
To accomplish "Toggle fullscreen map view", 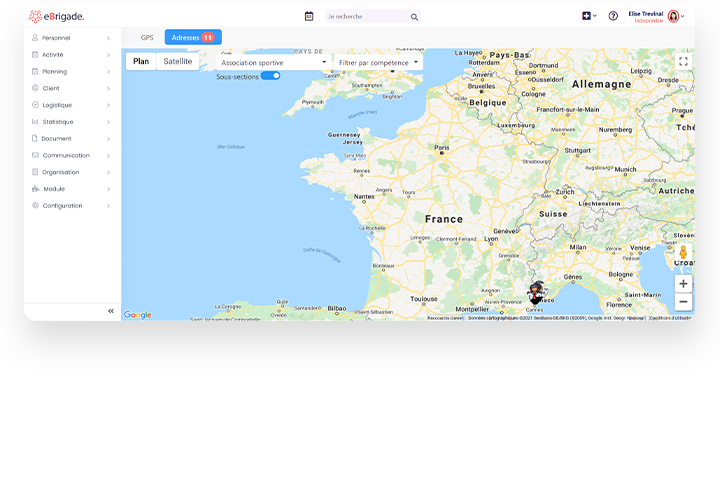I will pyautogui.click(x=683, y=61).
